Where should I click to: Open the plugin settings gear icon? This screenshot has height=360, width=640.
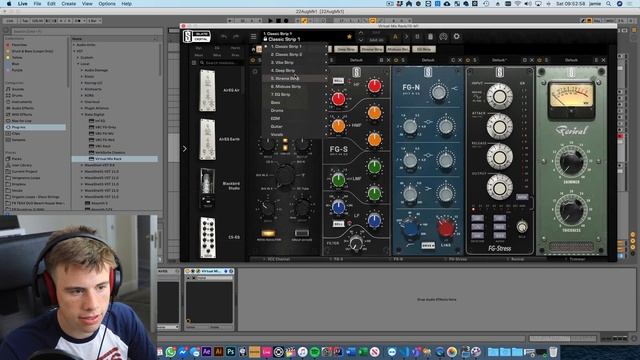(x=456, y=36)
